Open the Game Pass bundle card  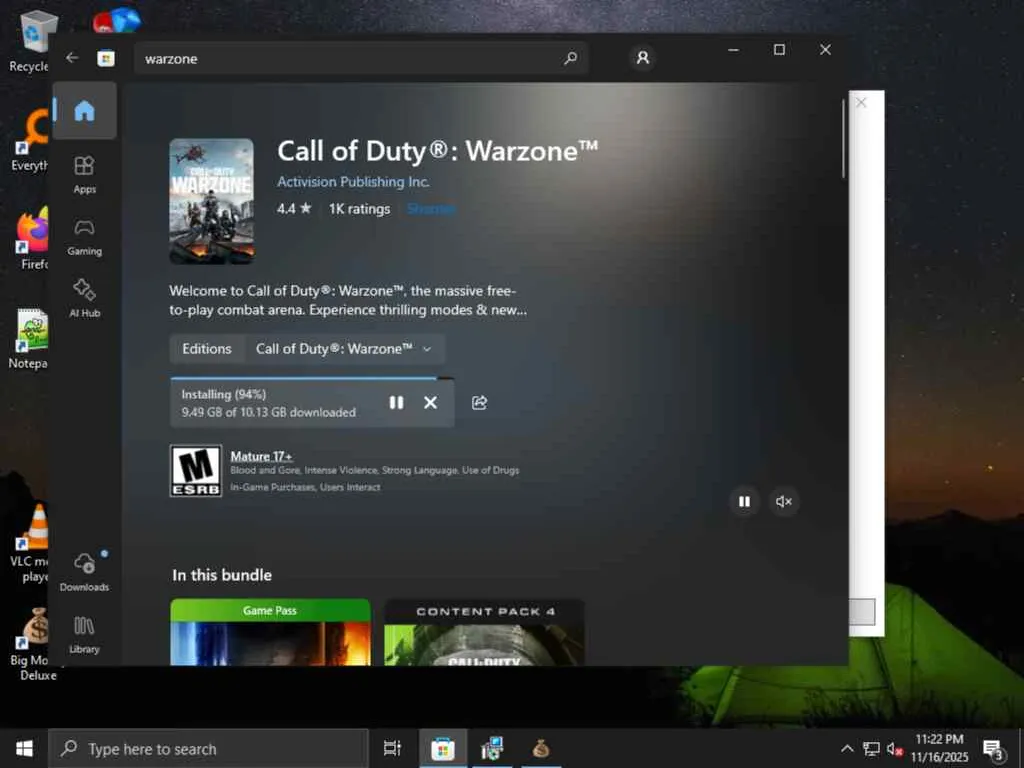pos(270,632)
